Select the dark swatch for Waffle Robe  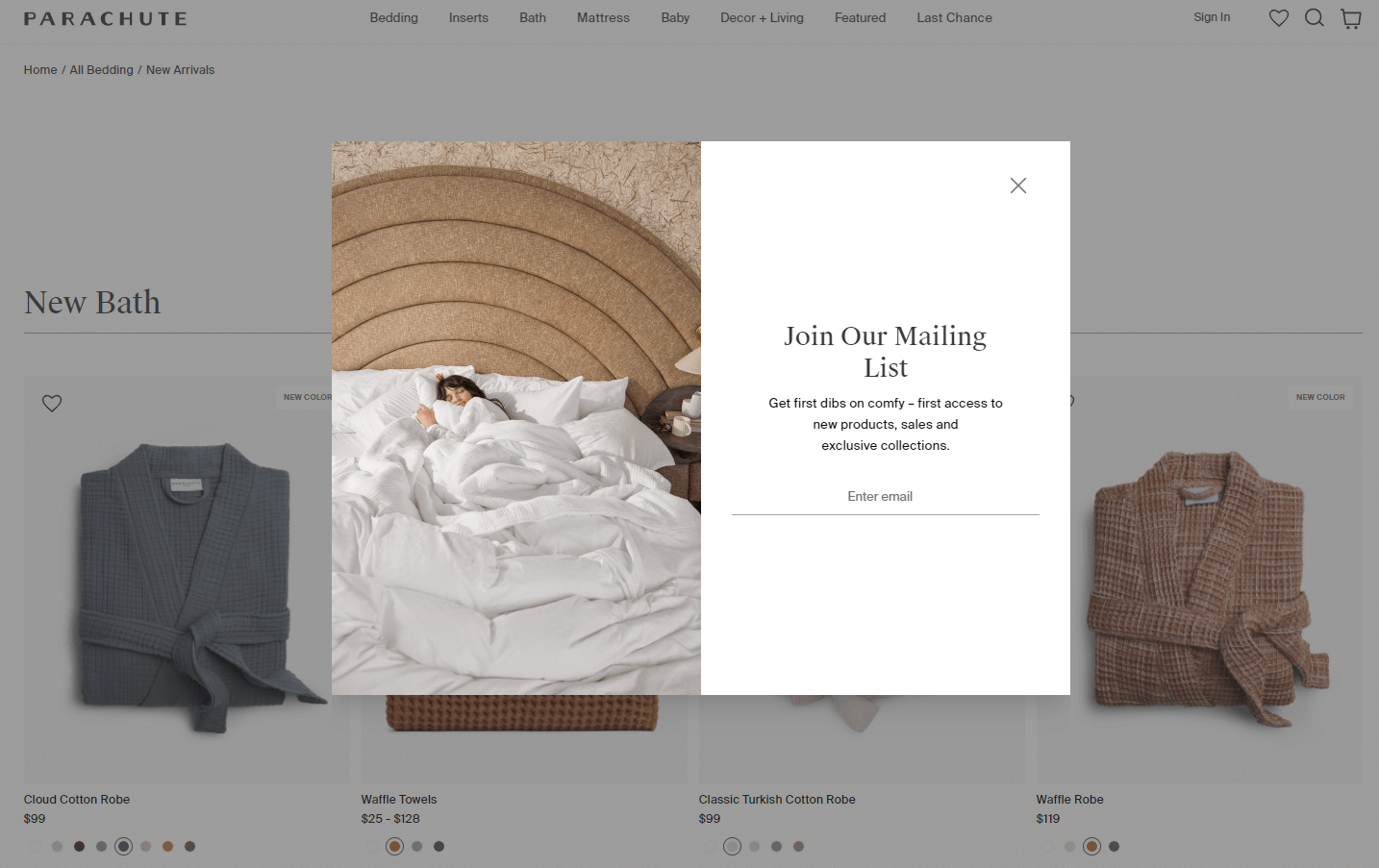(x=1114, y=847)
